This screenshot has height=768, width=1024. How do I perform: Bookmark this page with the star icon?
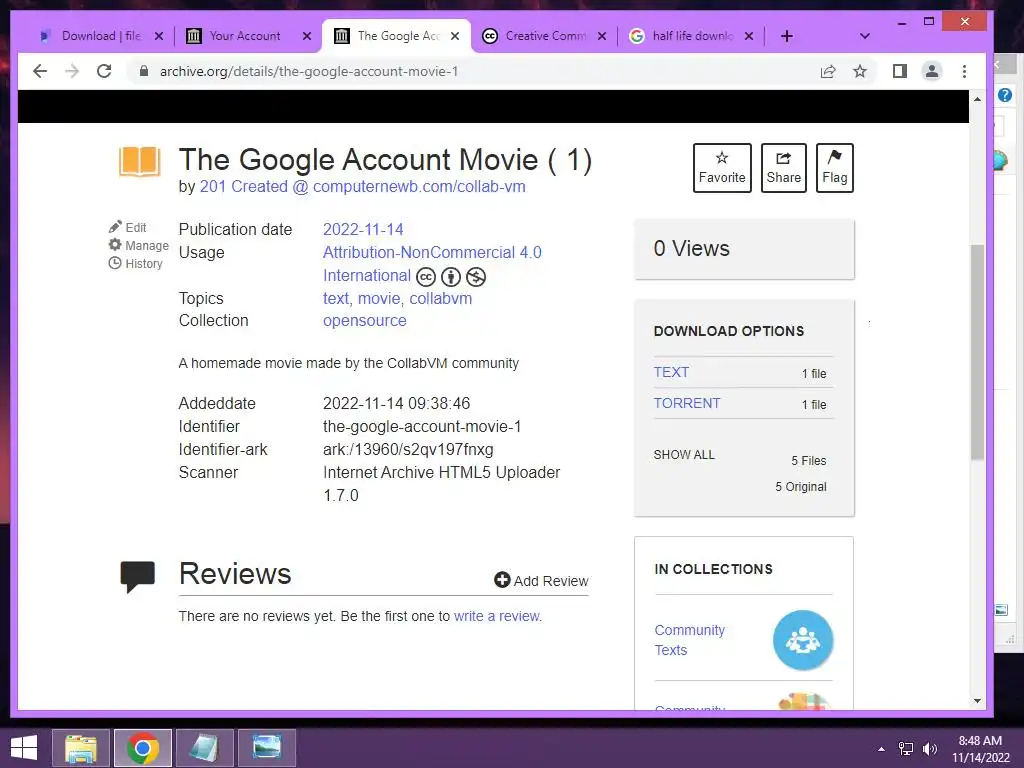click(860, 71)
